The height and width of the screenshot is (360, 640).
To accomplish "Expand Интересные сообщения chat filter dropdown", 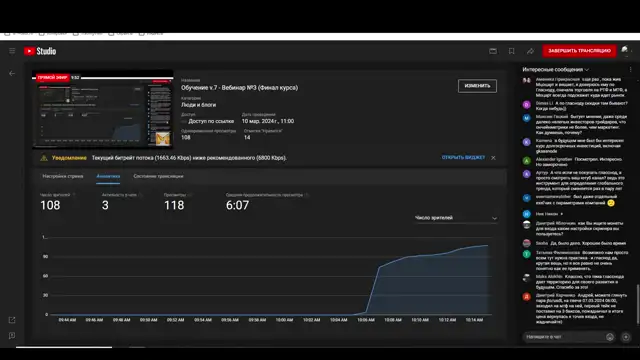I will (556, 69).
